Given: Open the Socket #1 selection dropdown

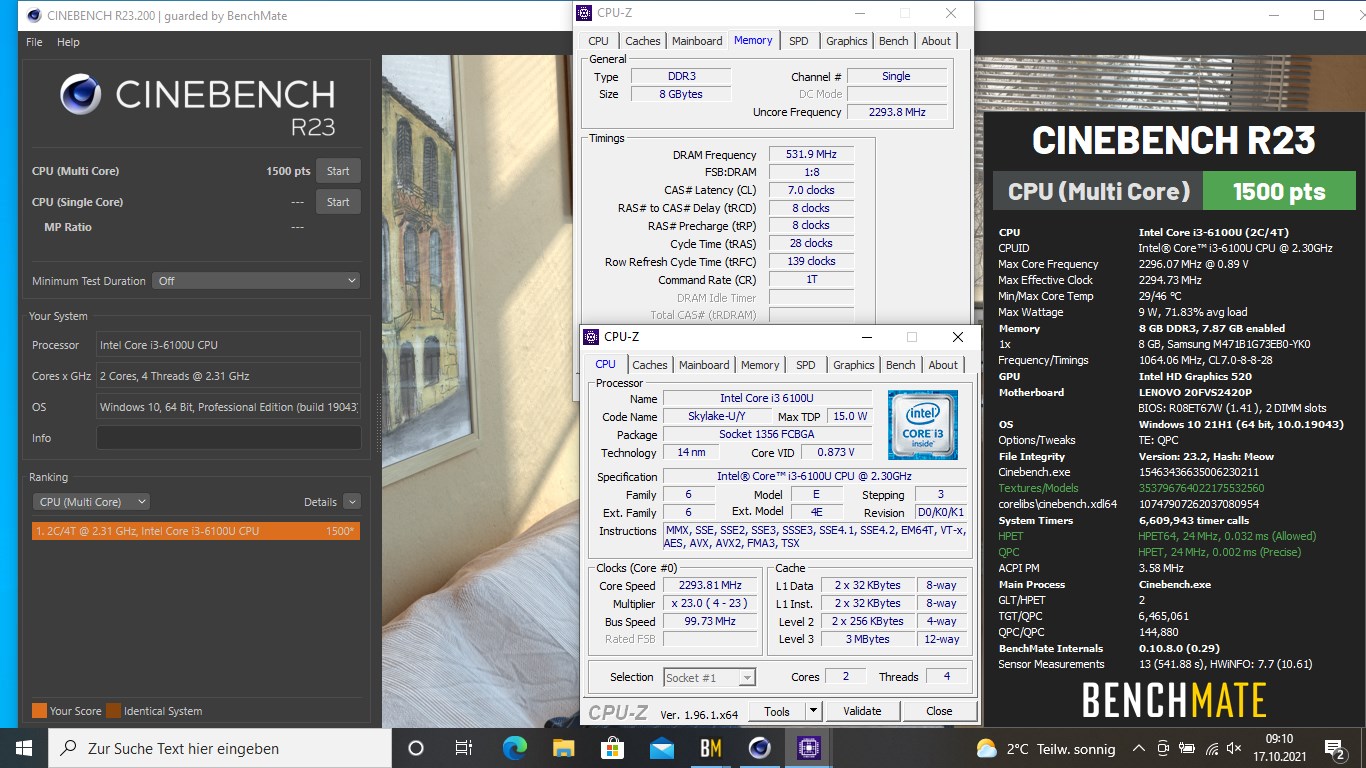Looking at the screenshot, I should tap(709, 677).
